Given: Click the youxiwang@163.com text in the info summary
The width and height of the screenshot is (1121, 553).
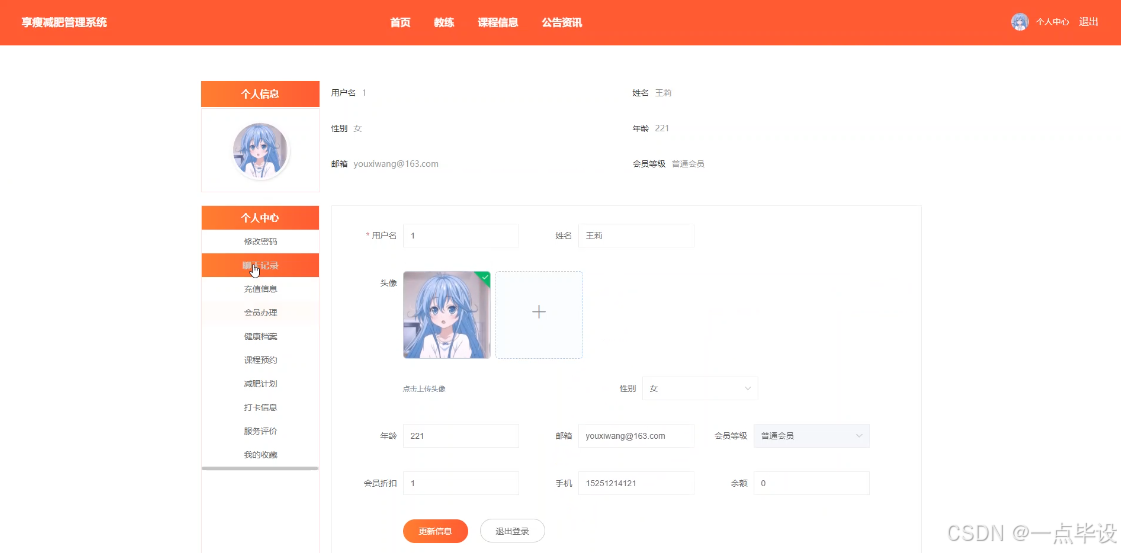Looking at the screenshot, I should click(396, 164).
